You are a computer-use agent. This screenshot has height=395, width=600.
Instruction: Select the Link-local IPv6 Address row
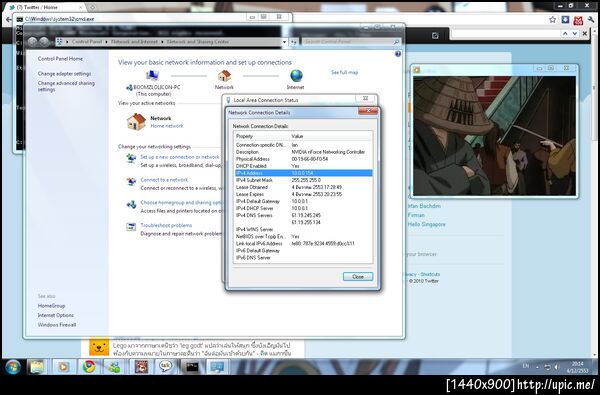point(303,243)
